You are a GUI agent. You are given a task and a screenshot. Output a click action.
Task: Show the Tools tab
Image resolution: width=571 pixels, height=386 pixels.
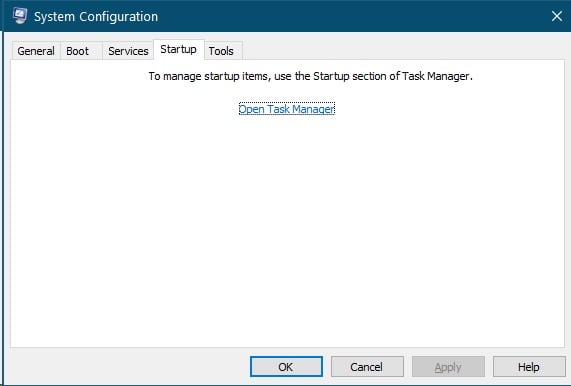coord(221,51)
